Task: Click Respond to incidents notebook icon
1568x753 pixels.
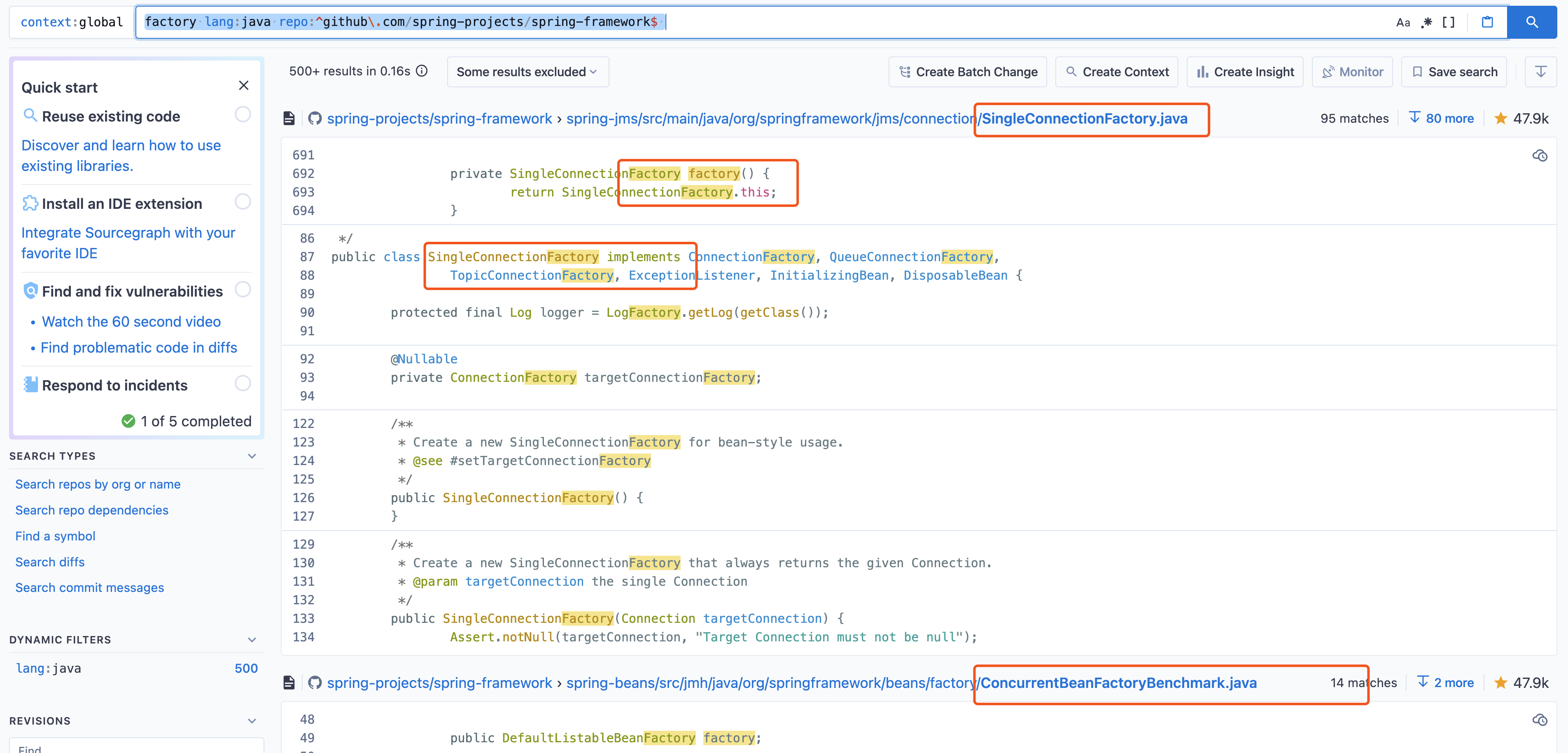Action: pyautogui.click(x=30, y=385)
